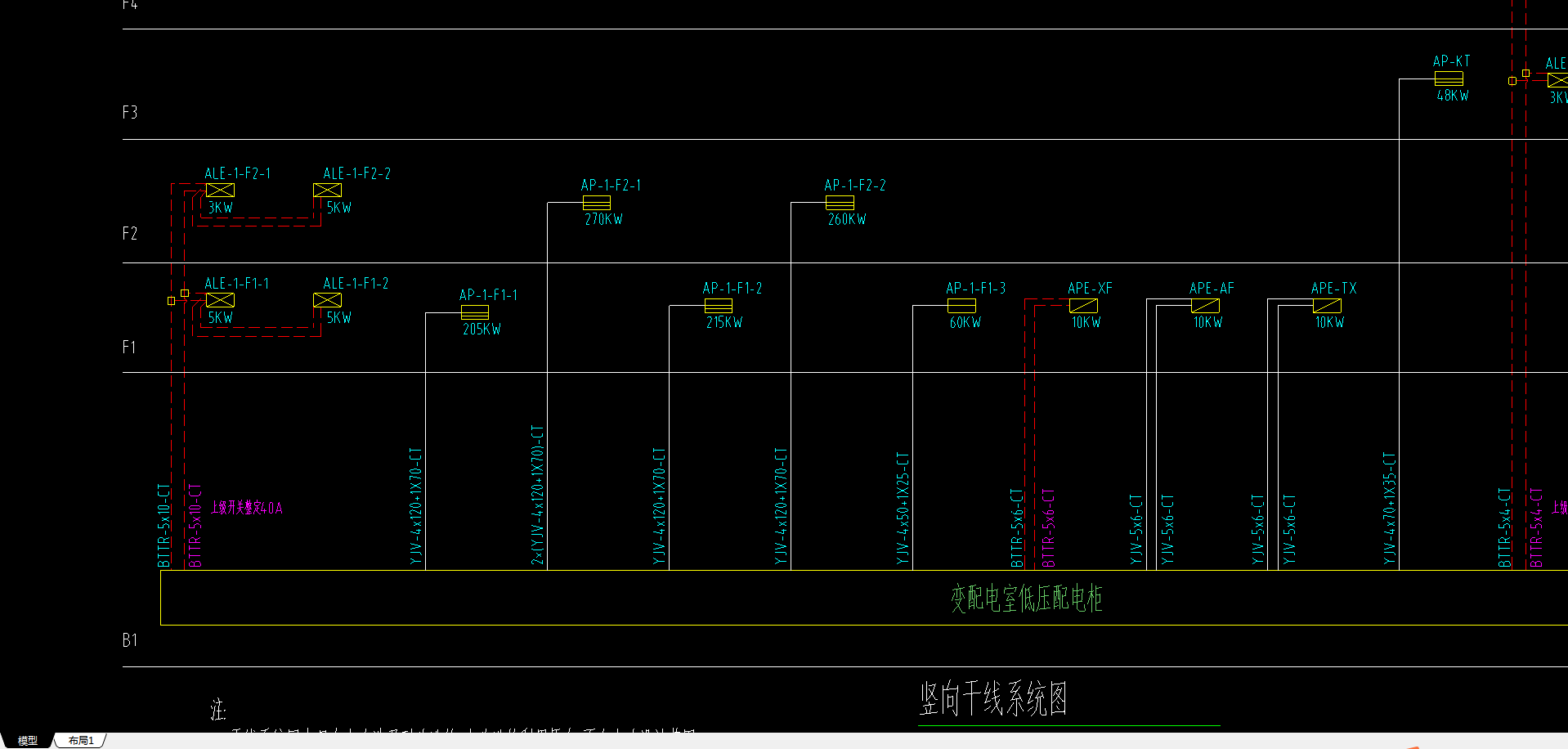Click the AP-KT label text
The width and height of the screenshot is (1568, 749).
click(x=1452, y=61)
